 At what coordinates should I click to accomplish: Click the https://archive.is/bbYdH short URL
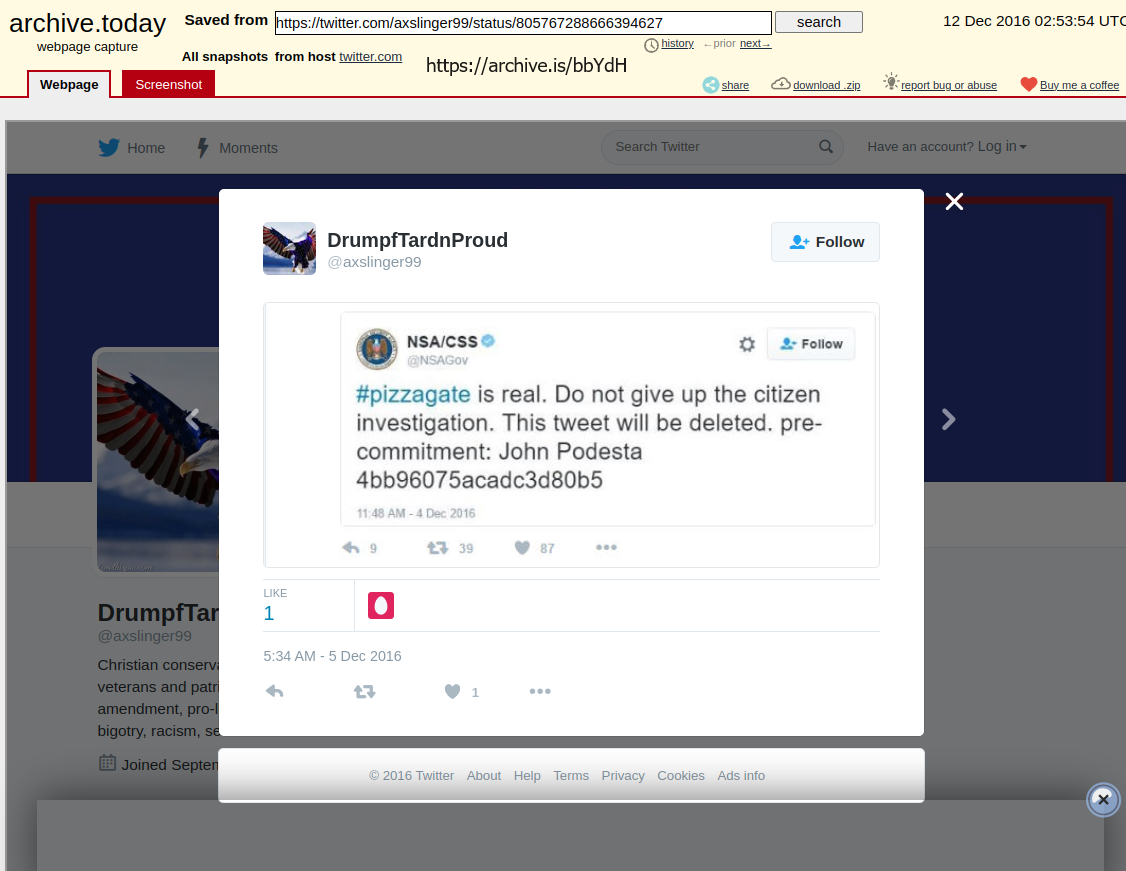(526, 65)
